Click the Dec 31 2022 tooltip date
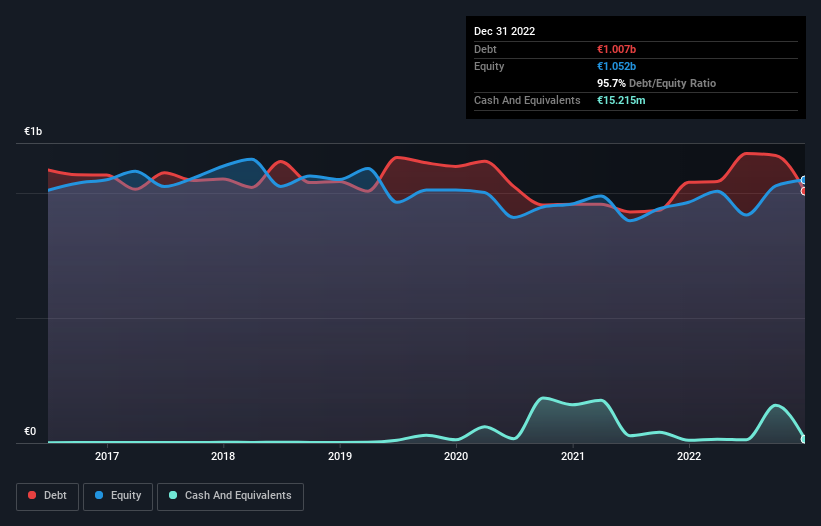 point(504,31)
